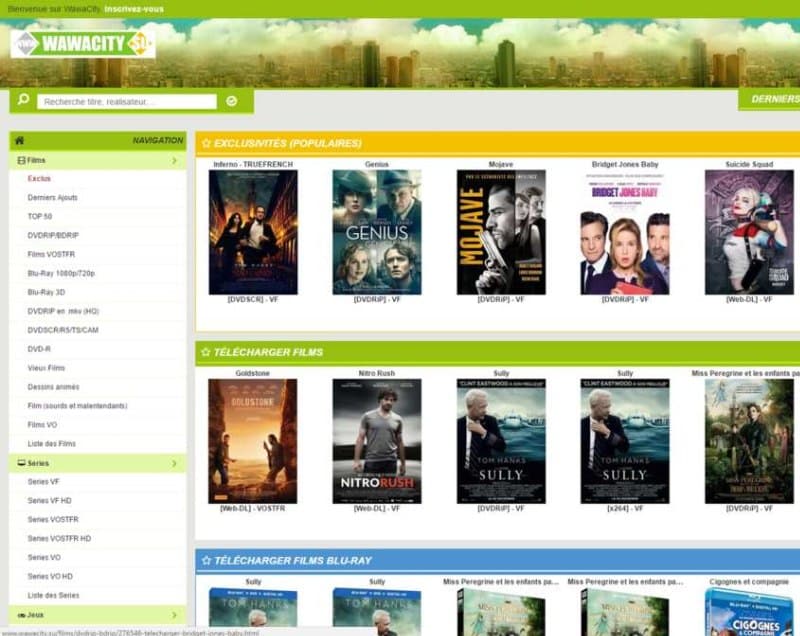
Task: Click the magnifier search icon
Action: (23, 99)
